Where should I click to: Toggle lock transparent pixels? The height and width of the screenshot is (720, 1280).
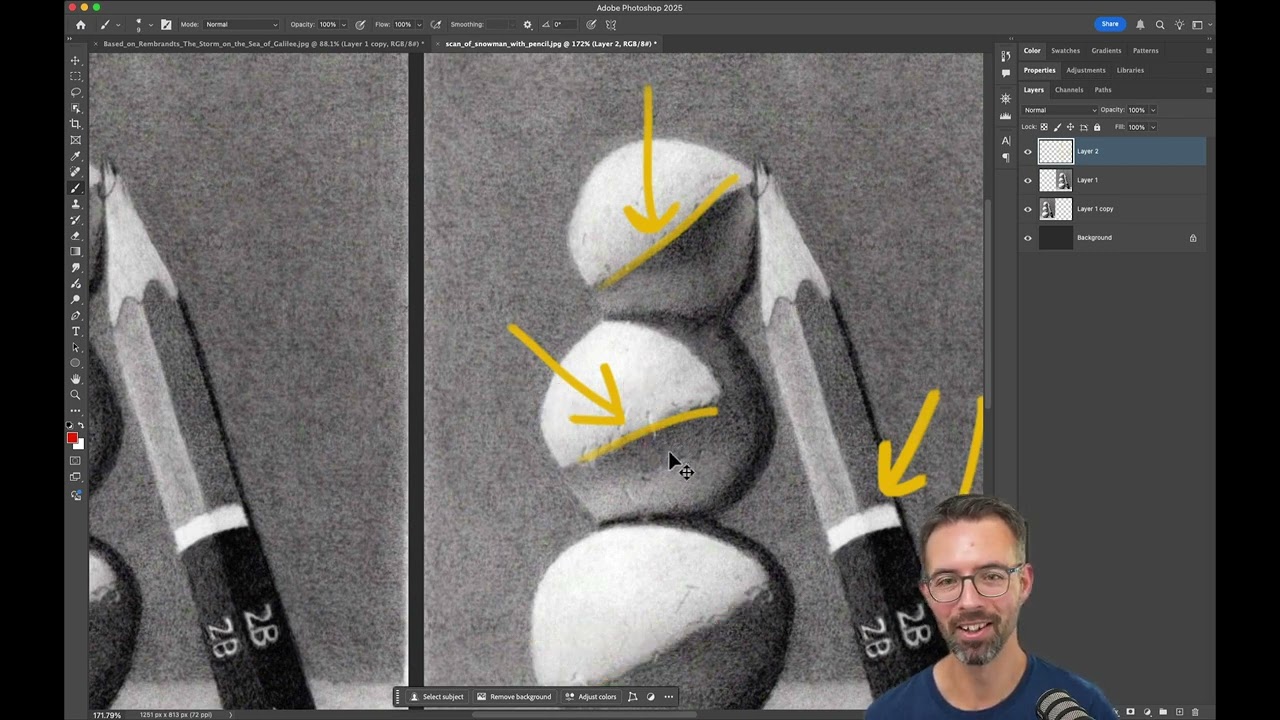(x=1044, y=127)
